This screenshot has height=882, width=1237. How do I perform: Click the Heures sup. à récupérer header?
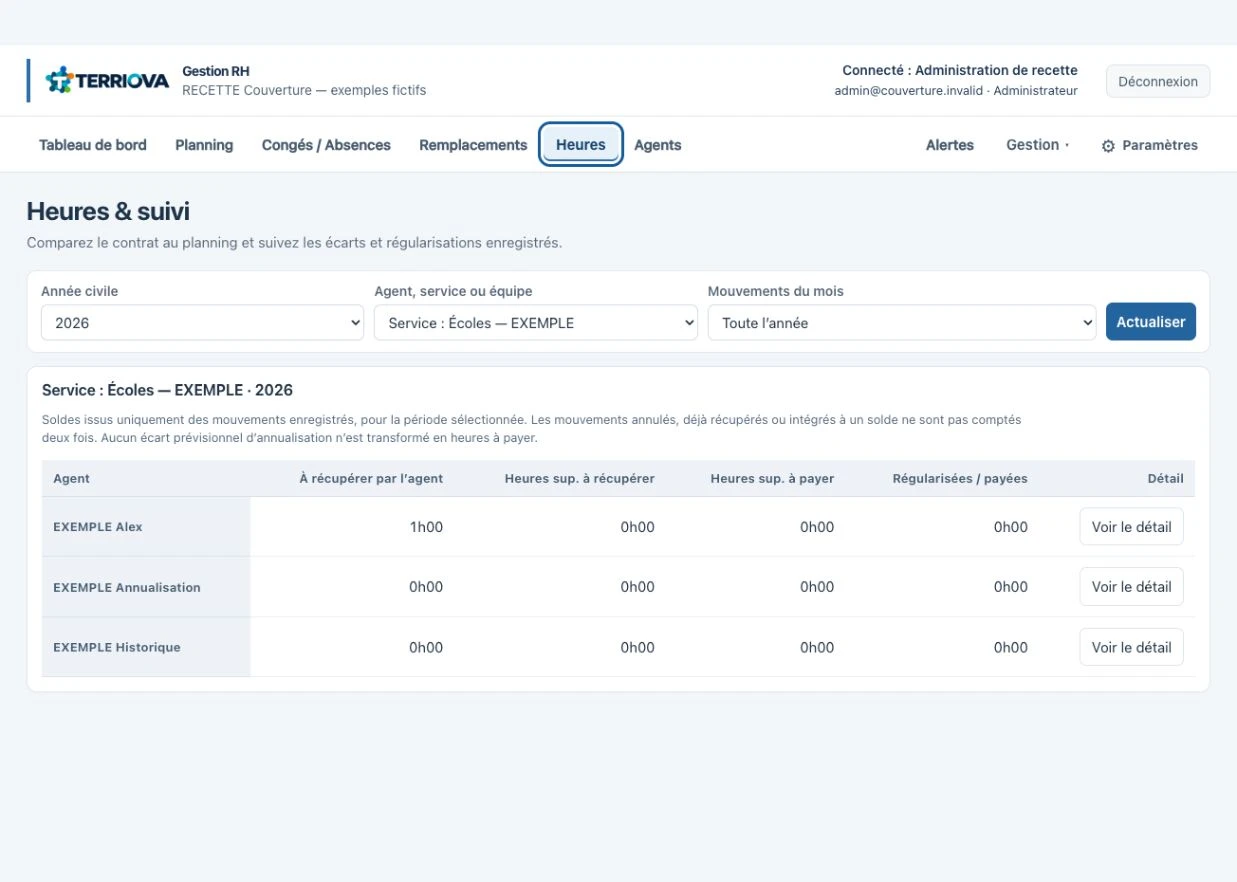pos(580,479)
